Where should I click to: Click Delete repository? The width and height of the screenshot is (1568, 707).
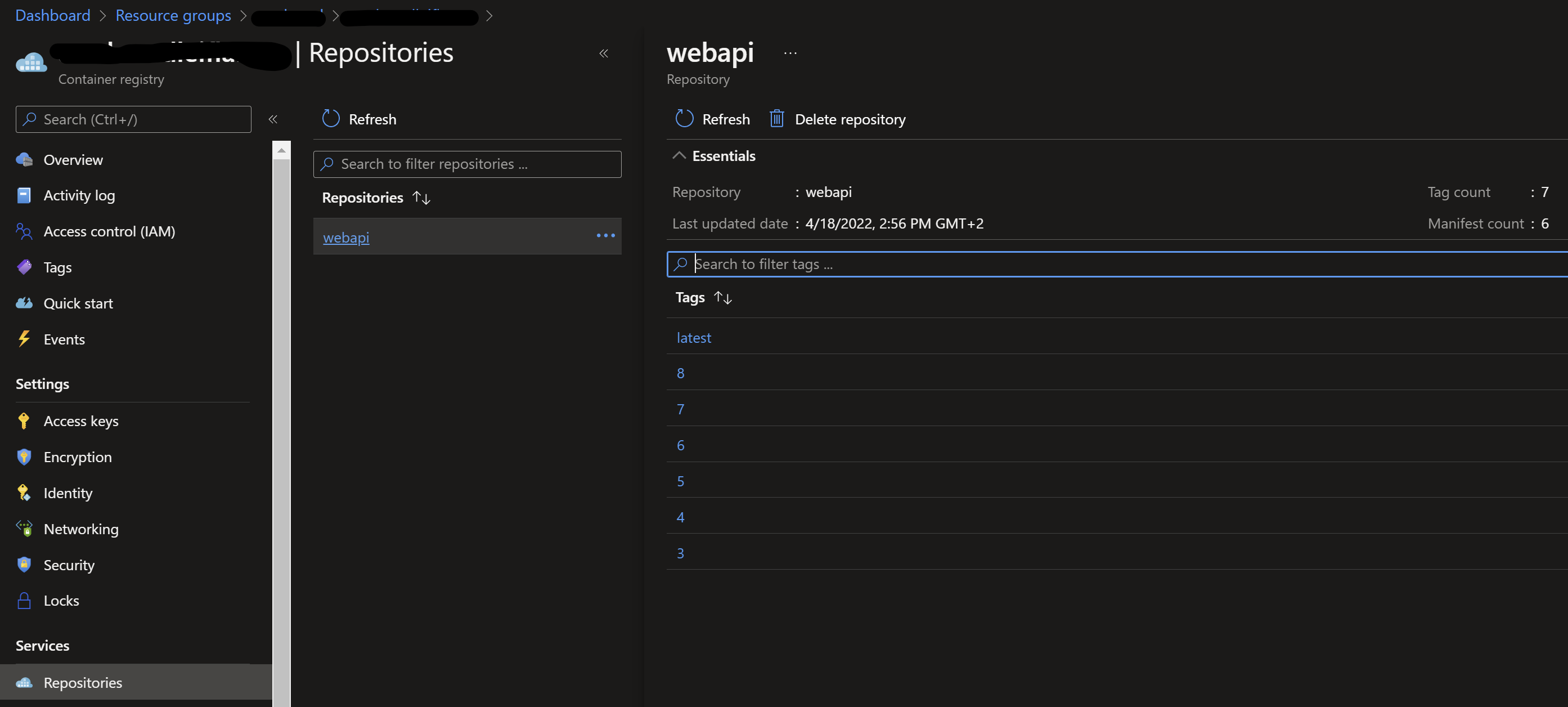pos(850,119)
